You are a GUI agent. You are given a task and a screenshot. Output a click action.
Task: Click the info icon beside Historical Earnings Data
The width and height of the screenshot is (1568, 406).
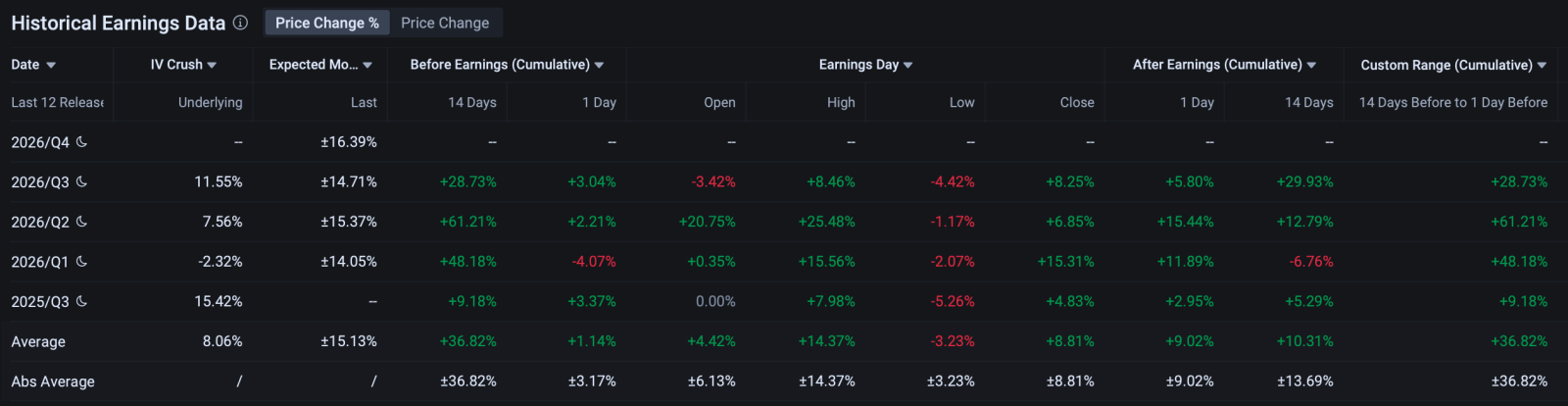241,23
